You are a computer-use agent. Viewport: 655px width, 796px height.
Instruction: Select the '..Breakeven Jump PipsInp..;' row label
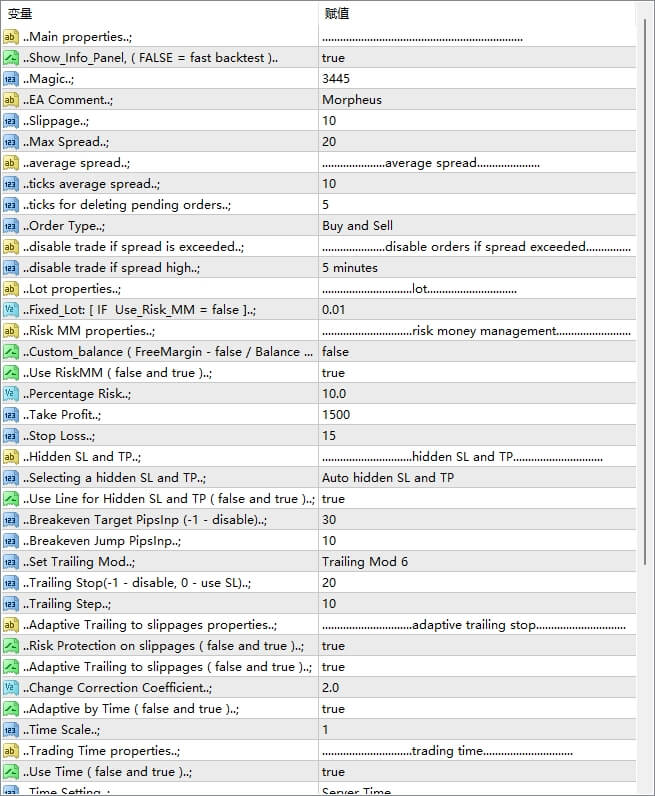click(x=102, y=541)
